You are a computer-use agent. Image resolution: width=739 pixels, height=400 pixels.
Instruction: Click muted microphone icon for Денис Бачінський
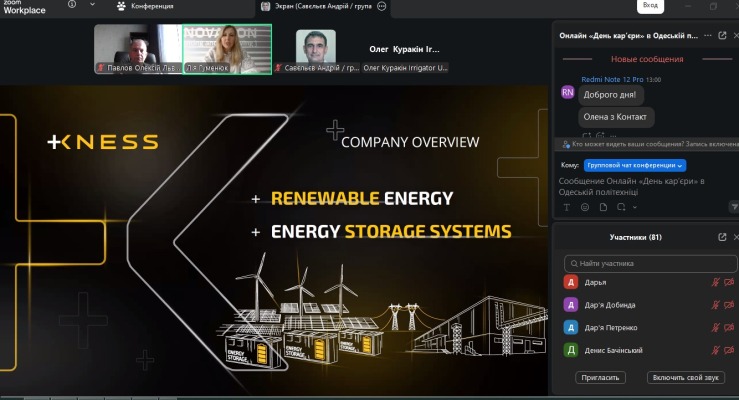[715, 350]
